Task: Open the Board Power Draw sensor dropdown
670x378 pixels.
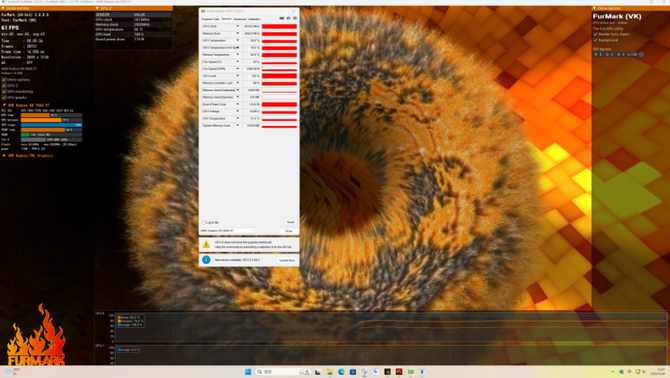Action: point(238,104)
